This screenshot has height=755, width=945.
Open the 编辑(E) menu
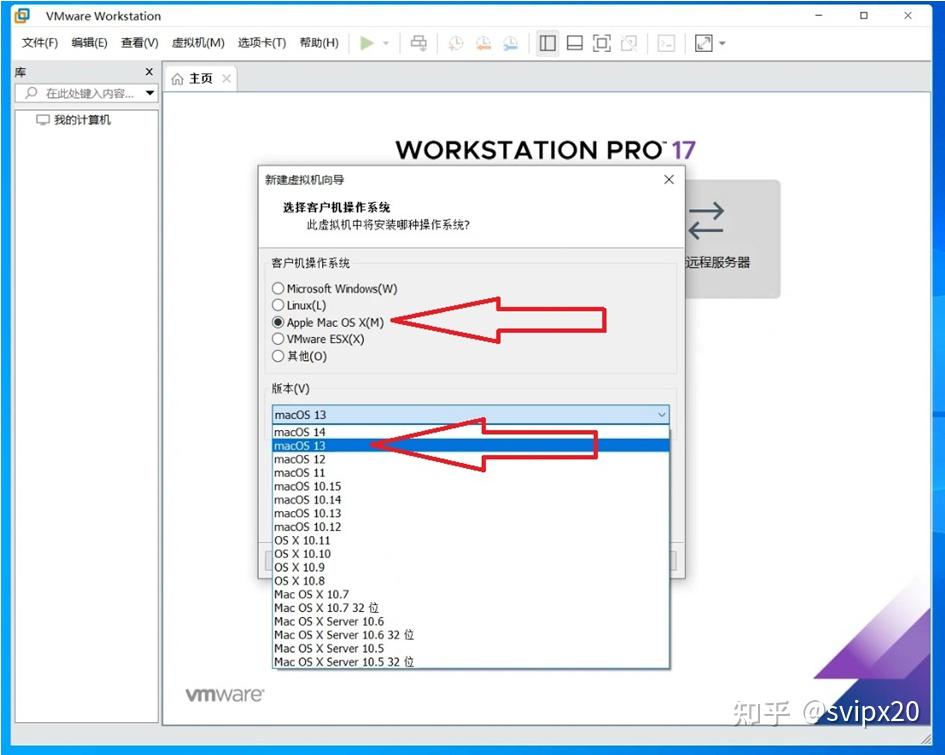click(x=89, y=43)
